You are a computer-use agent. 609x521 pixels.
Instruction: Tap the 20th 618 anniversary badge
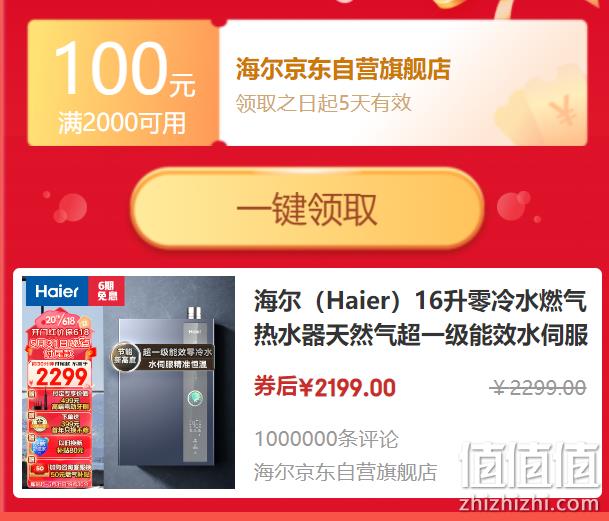click(x=60, y=321)
